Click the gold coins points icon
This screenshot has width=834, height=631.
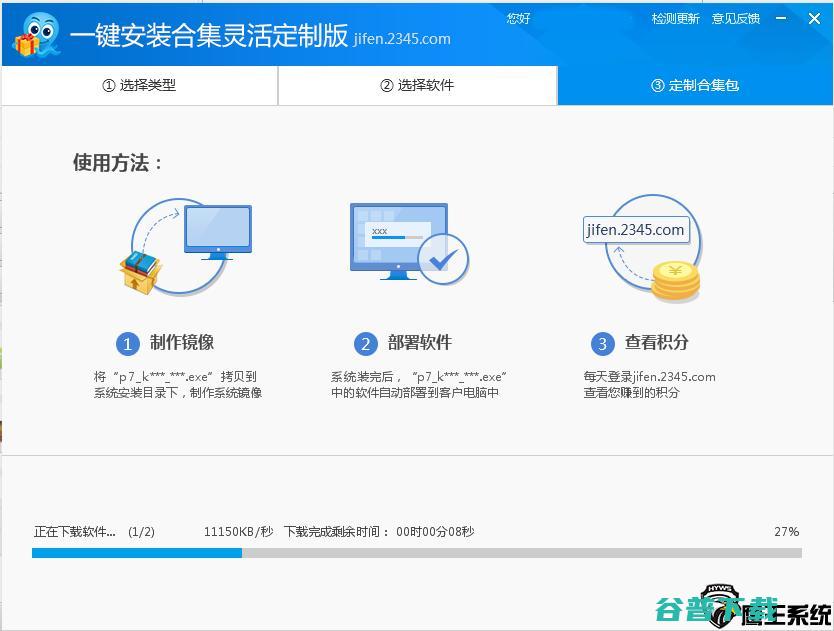(x=673, y=282)
